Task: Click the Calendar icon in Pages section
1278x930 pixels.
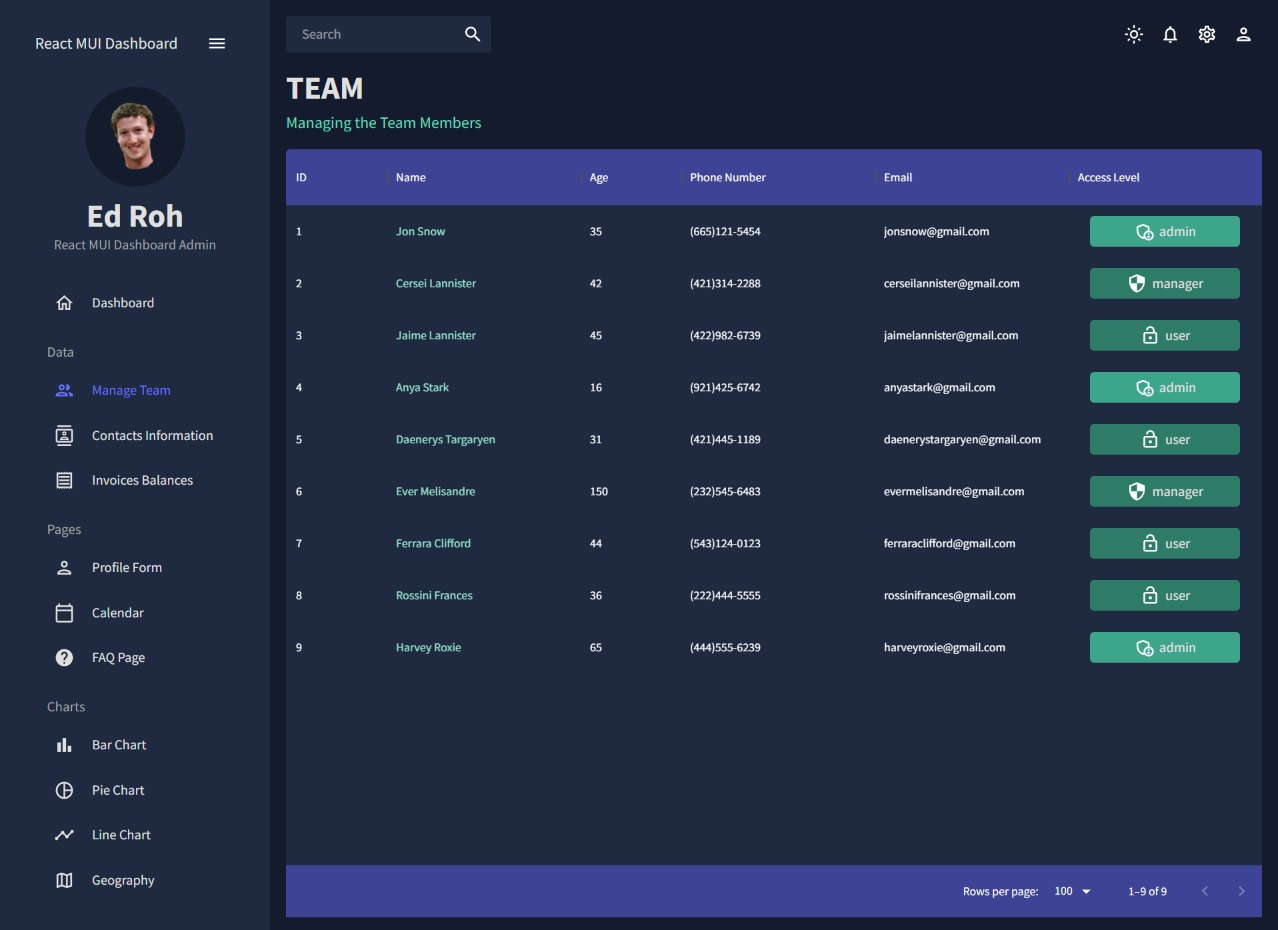Action: [64, 612]
